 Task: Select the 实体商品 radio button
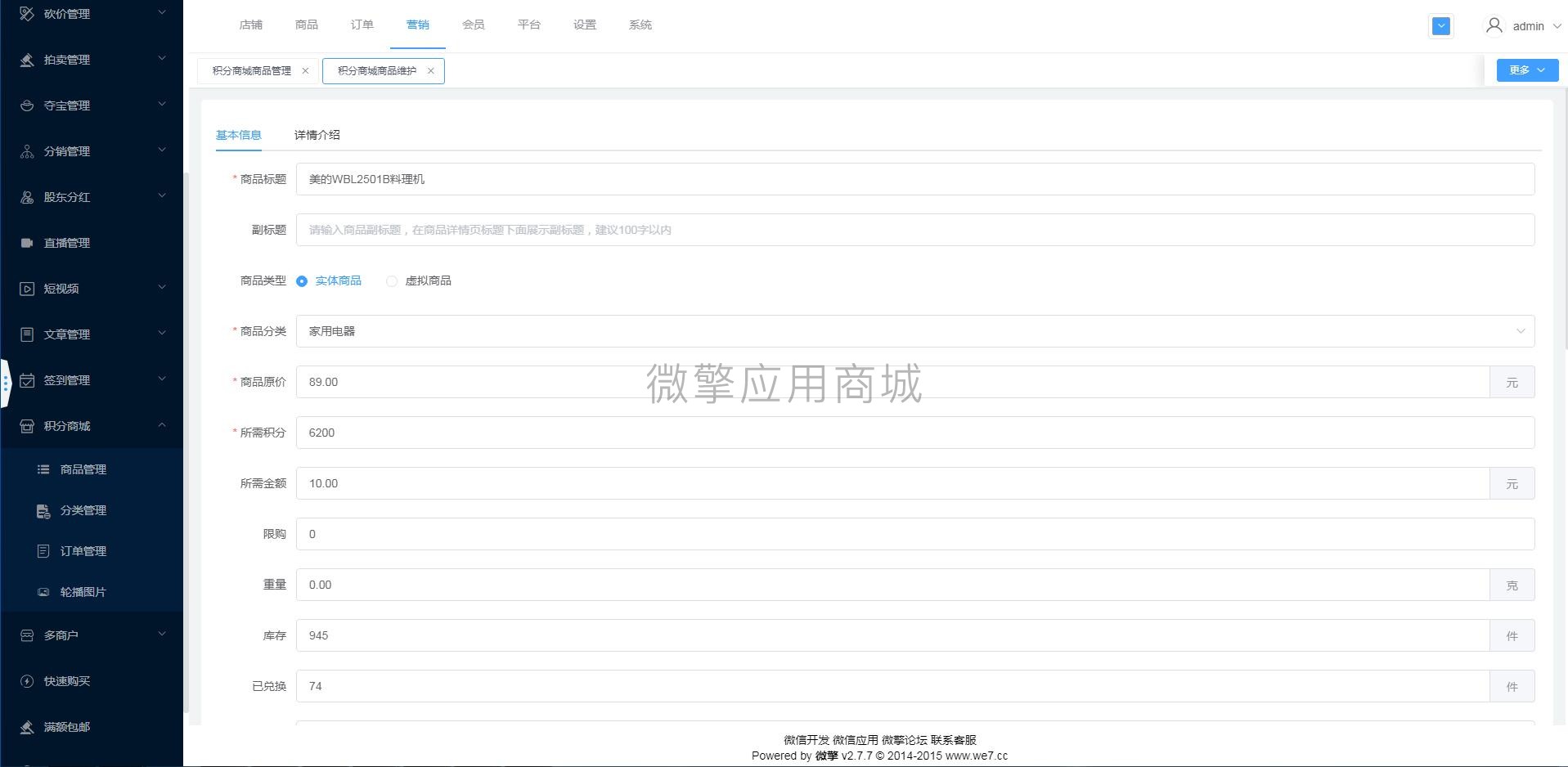(302, 281)
